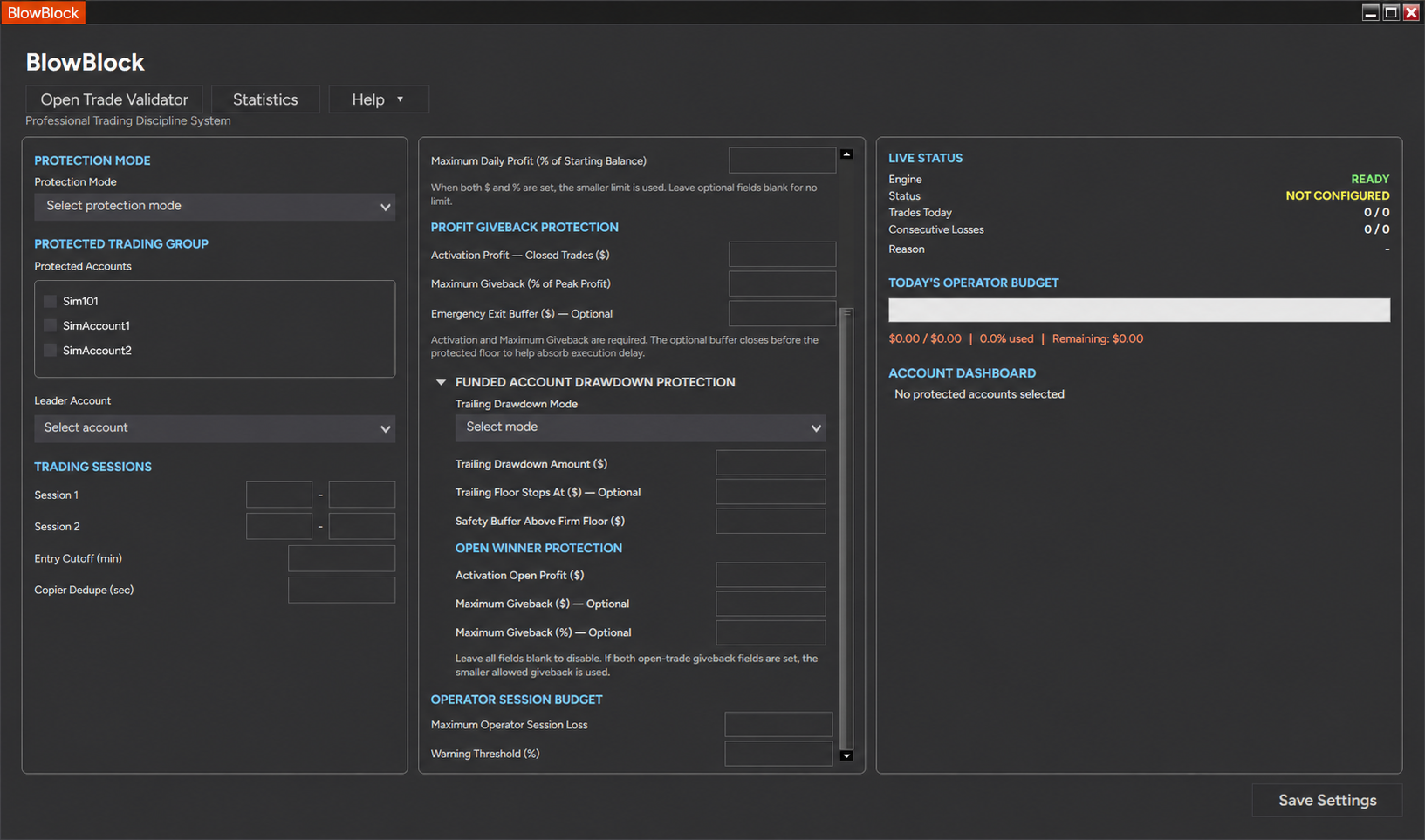Click the LIVE STATUS heading
Image resolution: width=1425 pixels, height=840 pixels.
(925, 158)
